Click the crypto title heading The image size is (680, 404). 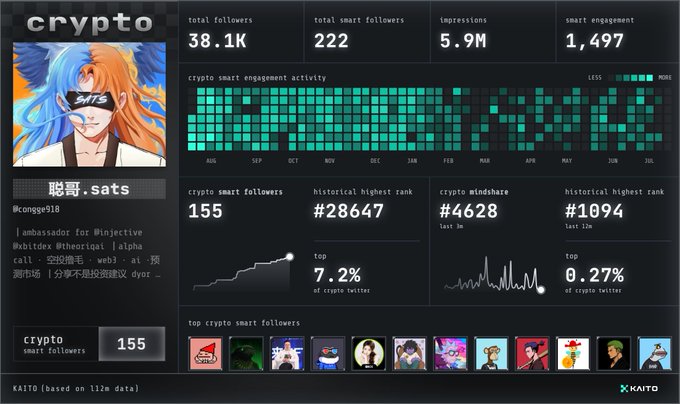[x=90, y=24]
